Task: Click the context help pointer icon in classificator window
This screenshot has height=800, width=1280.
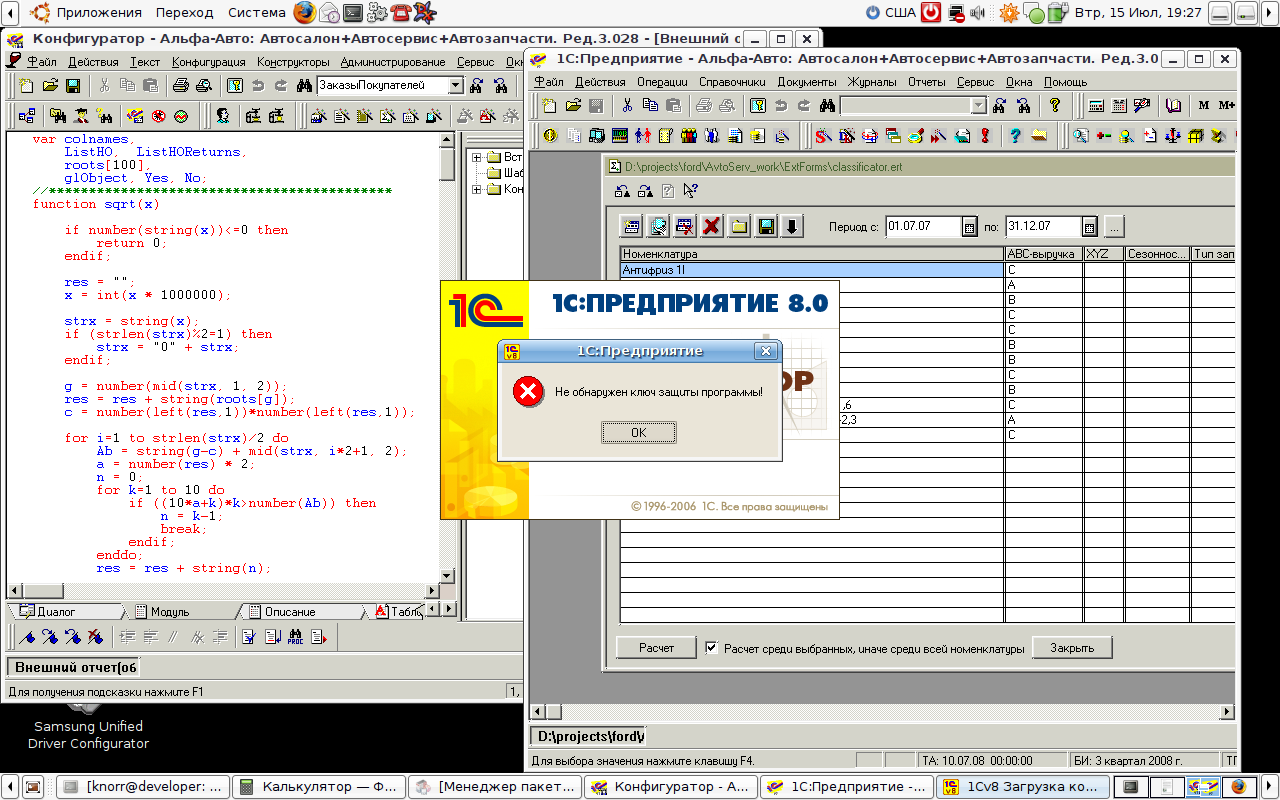Action: pyautogui.click(x=689, y=190)
